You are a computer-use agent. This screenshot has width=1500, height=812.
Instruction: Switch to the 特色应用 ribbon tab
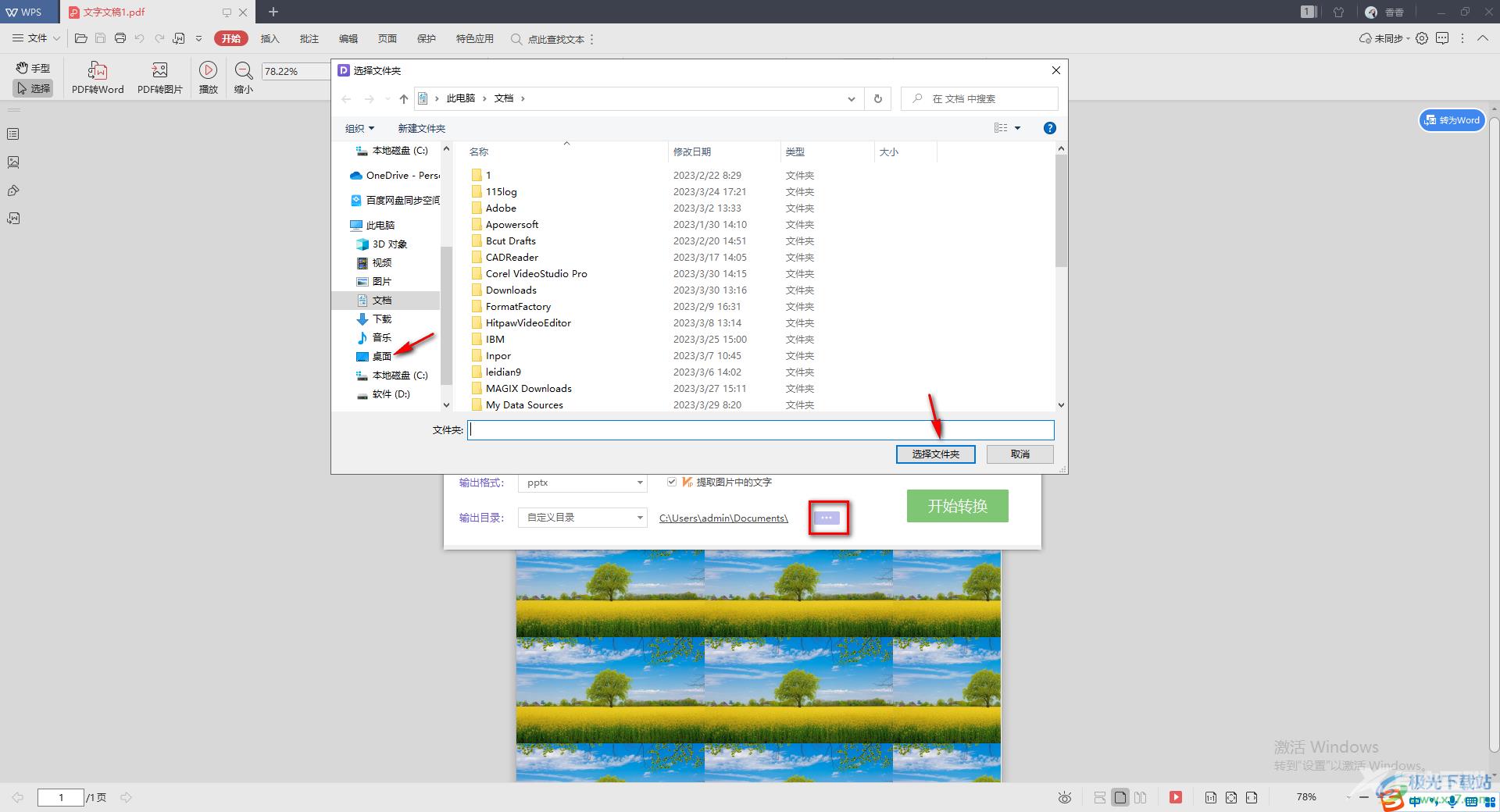pyautogui.click(x=475, y=38)
